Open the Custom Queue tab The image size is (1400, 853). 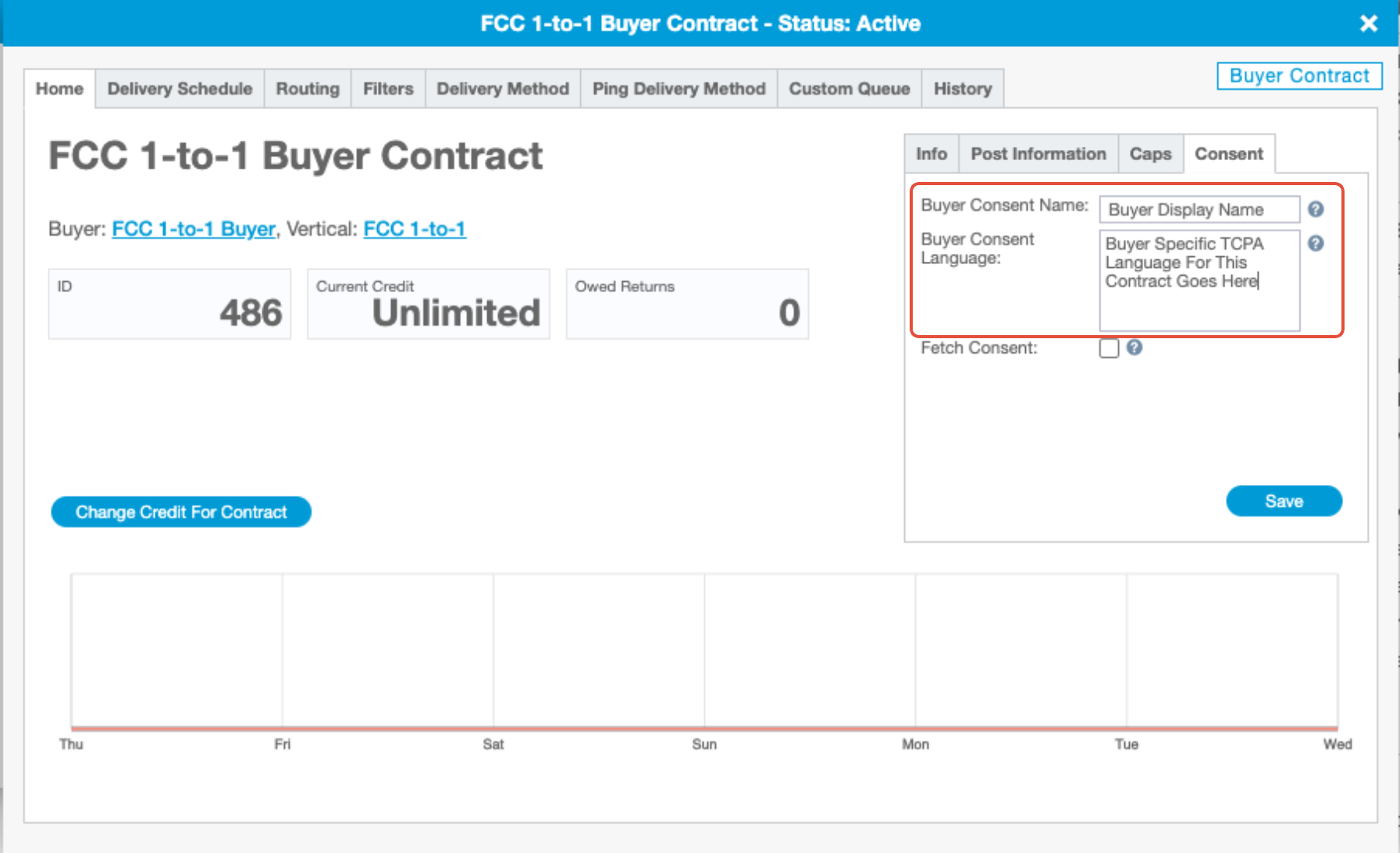tap(850, 89)
